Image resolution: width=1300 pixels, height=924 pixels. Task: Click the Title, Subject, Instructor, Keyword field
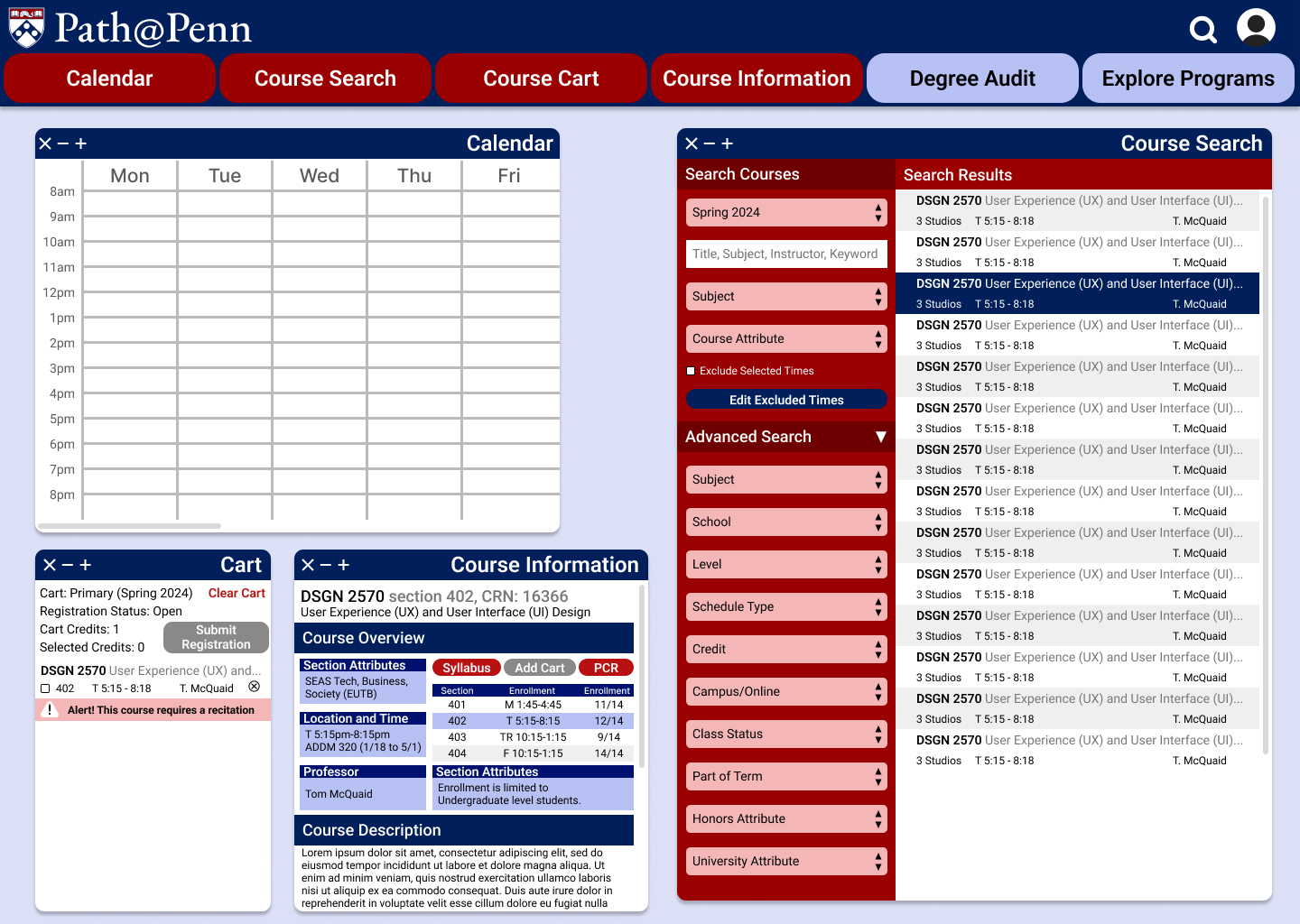pos(786,254)
